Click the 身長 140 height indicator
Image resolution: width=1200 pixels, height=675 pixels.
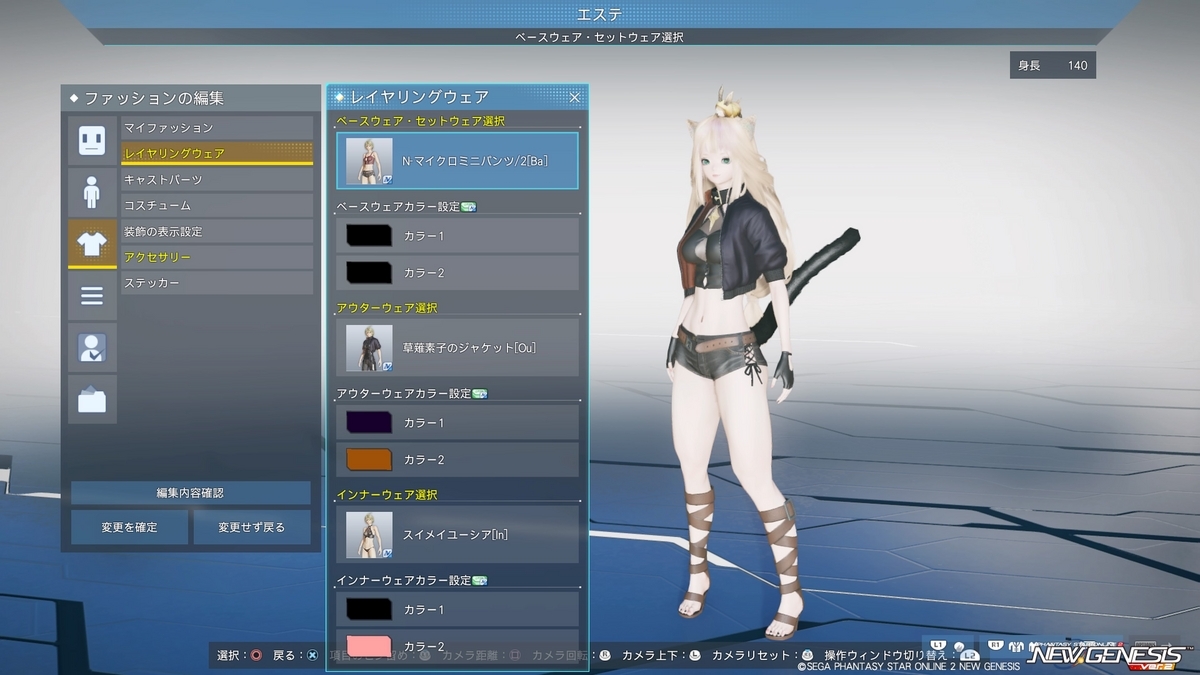1053,65
